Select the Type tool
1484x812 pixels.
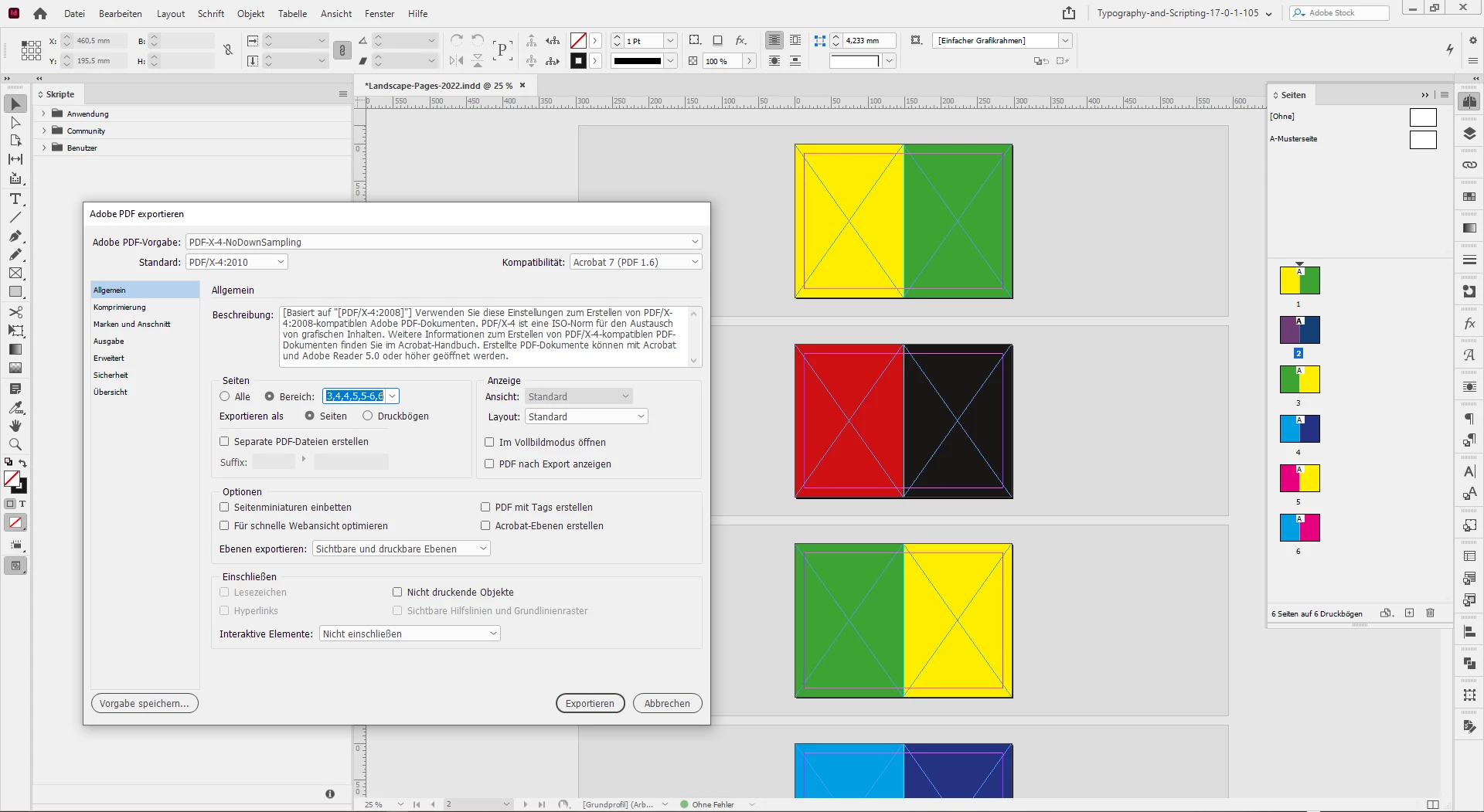[15, 199]
